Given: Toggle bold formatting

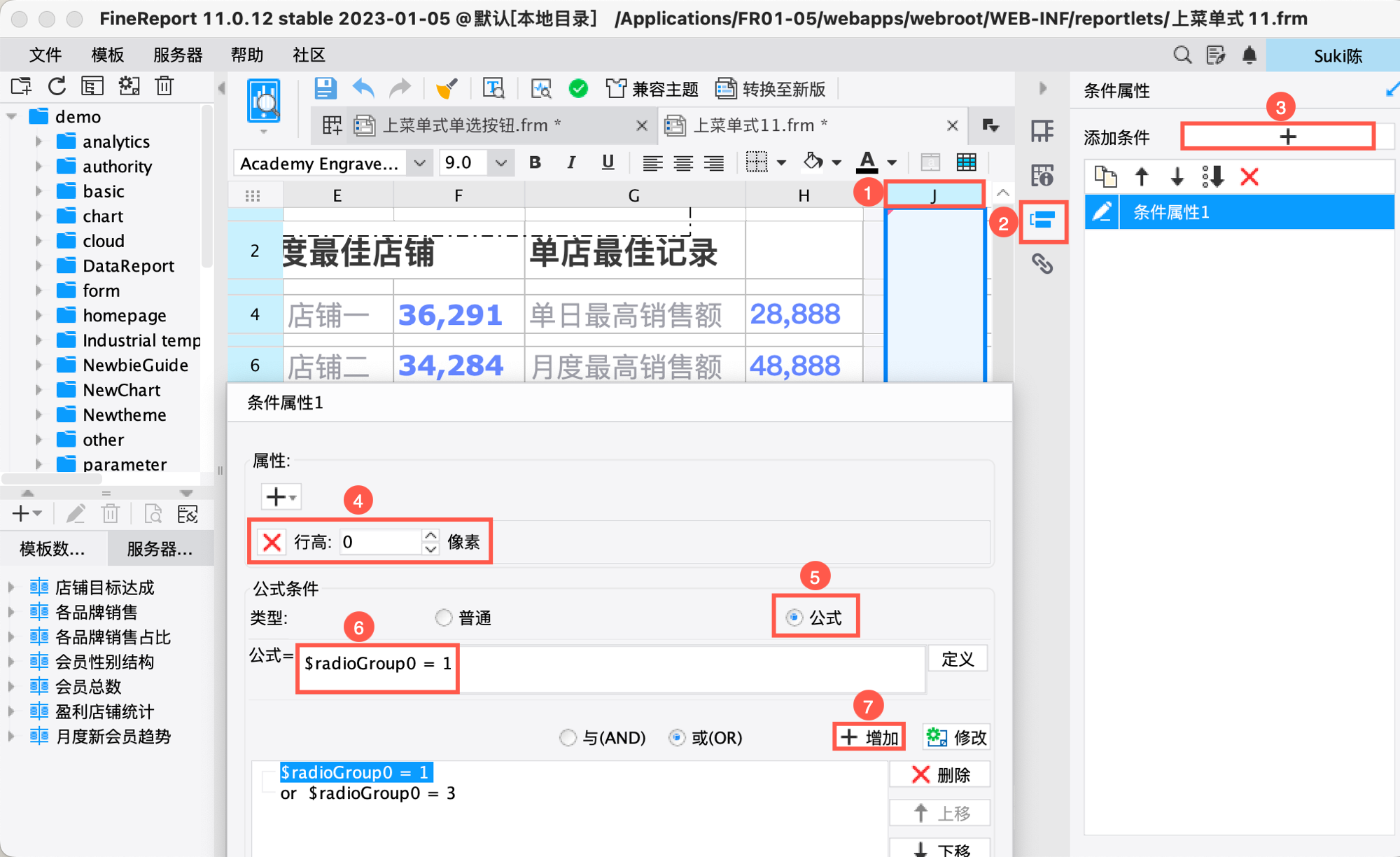Looking at the screenshot, I should (x=535, y=163).
